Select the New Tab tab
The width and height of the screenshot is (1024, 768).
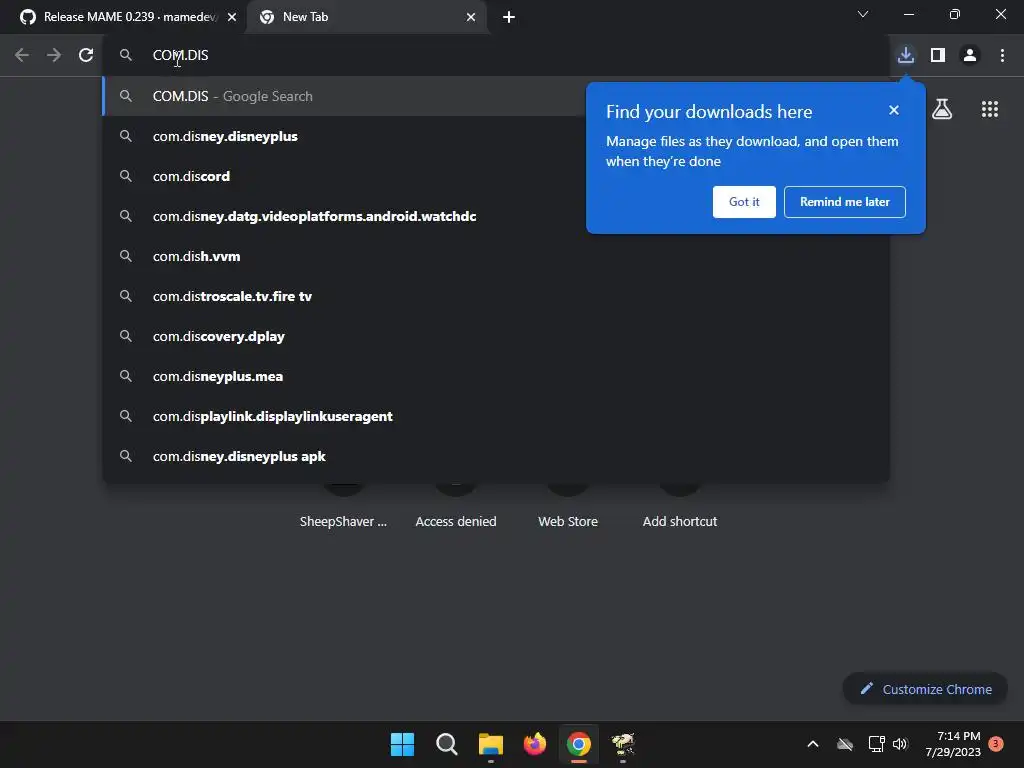(x=366, y=18)
